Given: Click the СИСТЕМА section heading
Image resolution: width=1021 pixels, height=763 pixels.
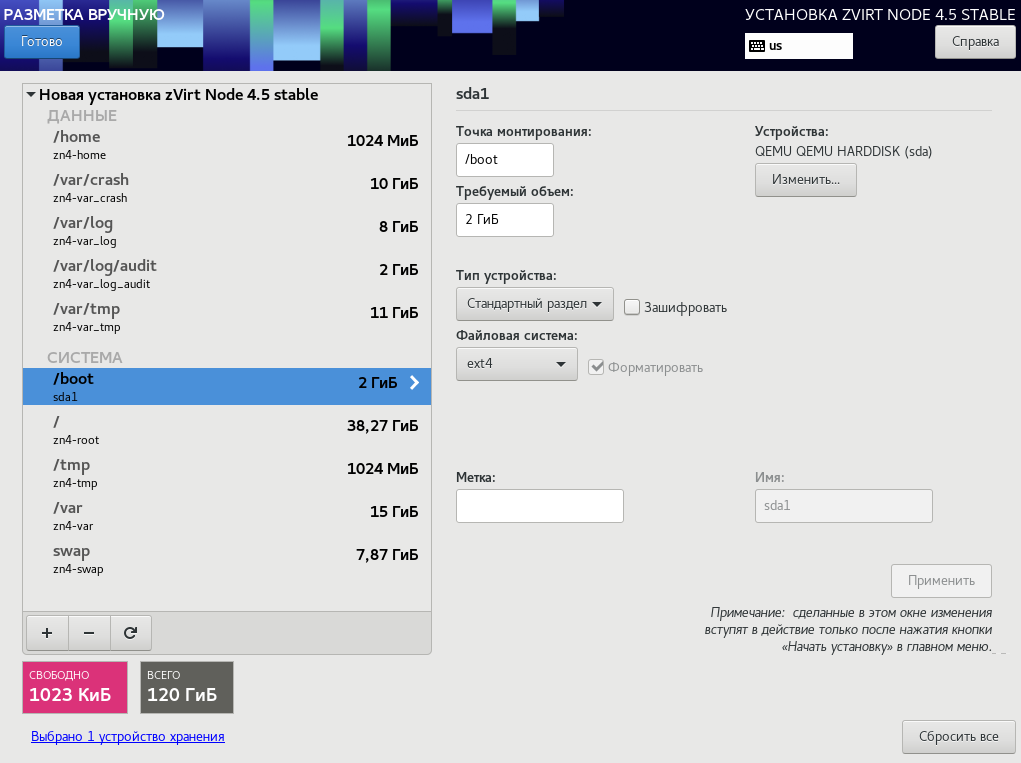Looking at the screenshot, I should 85,357.
